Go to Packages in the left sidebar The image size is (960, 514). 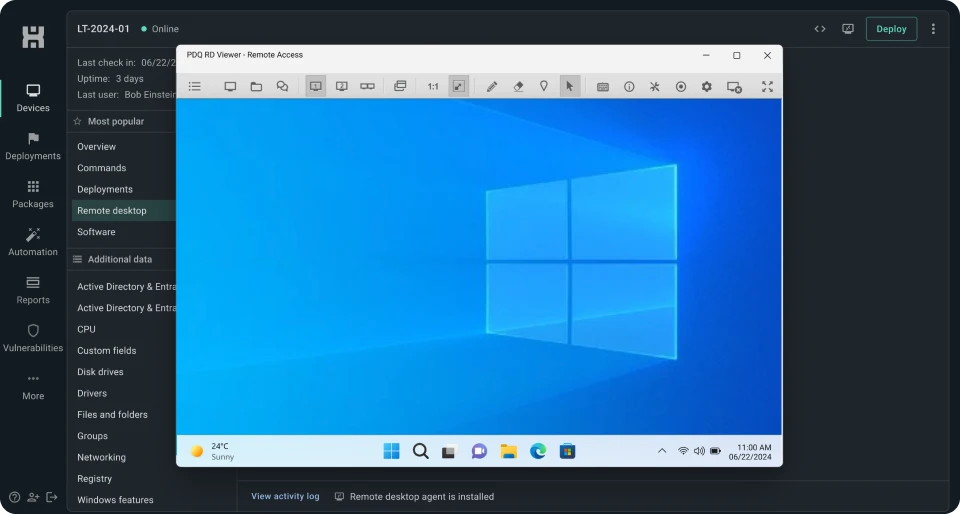click(33, 195)
